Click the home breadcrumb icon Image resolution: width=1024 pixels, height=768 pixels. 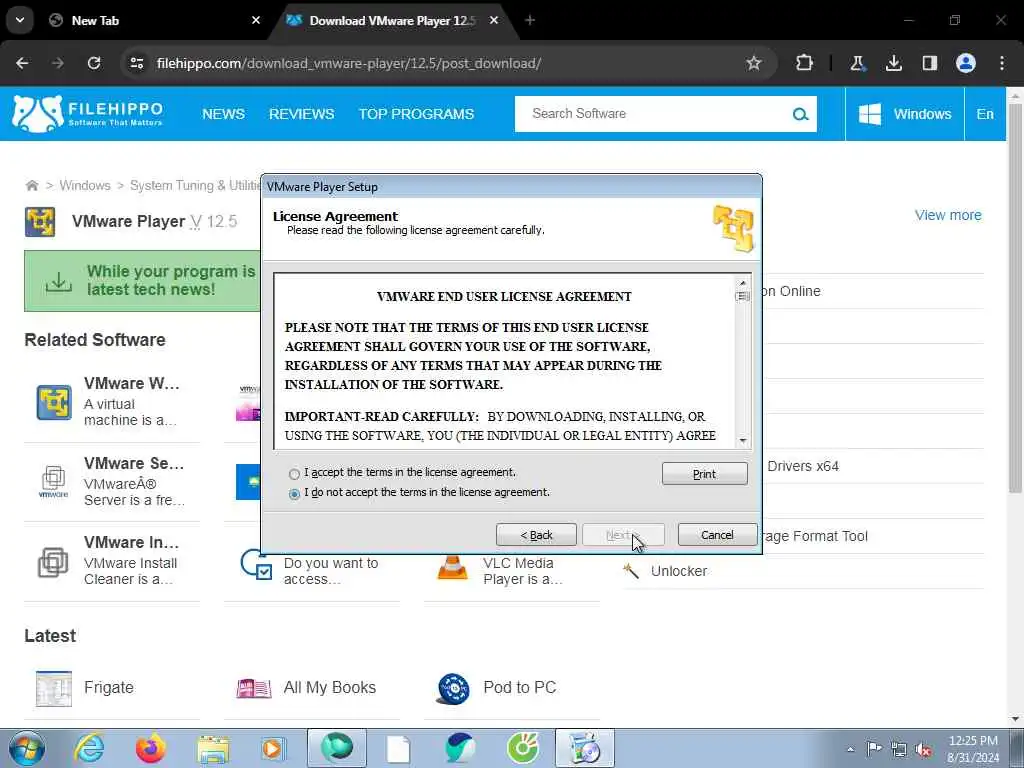coord(31,185)
